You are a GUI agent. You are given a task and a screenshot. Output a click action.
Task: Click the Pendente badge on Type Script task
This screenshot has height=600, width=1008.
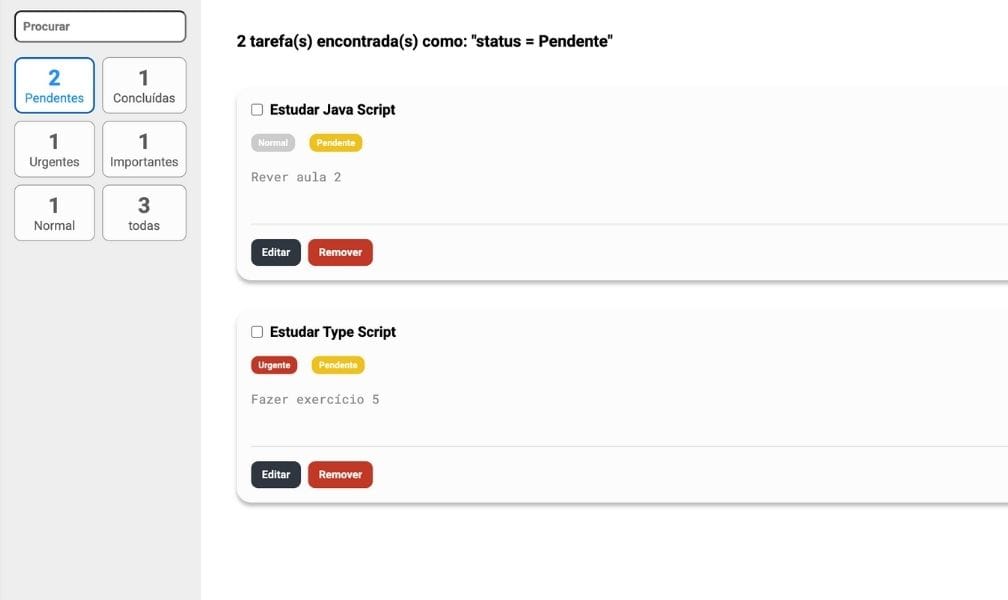tap(338, 365)
